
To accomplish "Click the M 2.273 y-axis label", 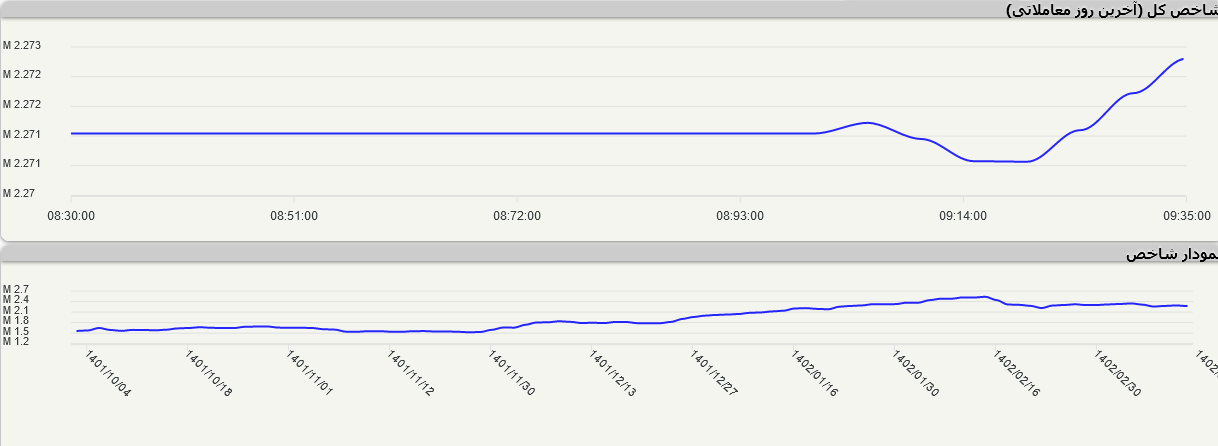I will click(21, 45).
